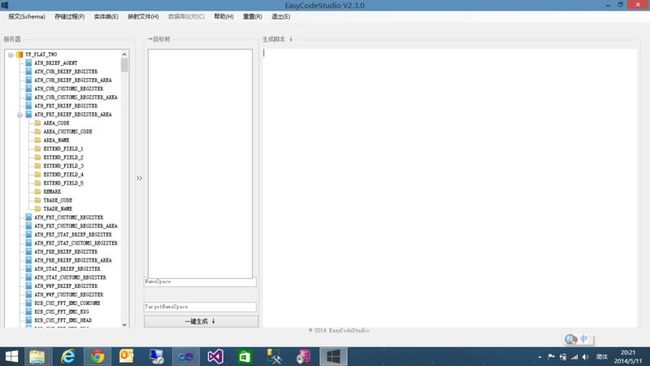Viewport: 650px width, 366px height.
Task: Select the ATN_CUR_CUSTOMS_REGISTER_AREA table row
Action: [76, 97]
